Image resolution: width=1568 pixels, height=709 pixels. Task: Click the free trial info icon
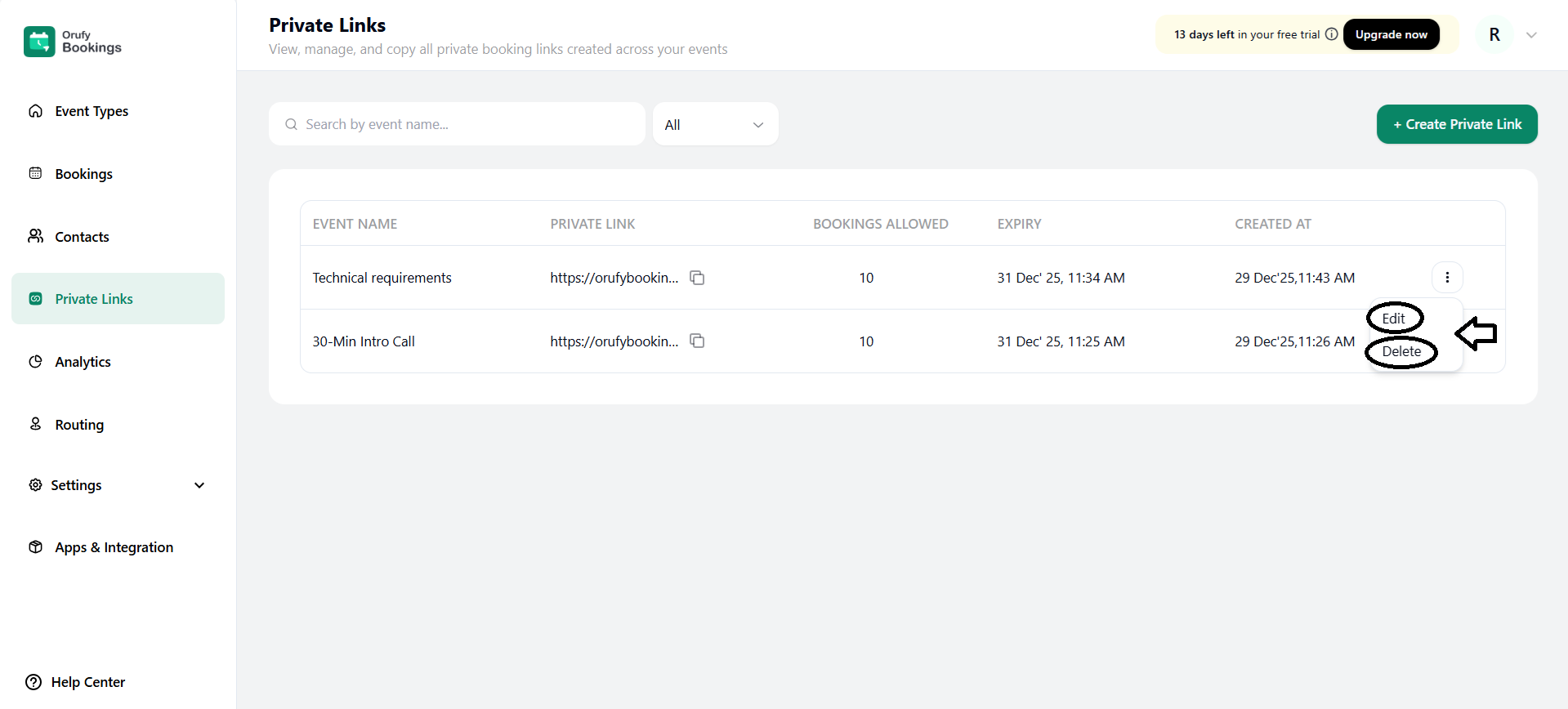click(1331, 34)
